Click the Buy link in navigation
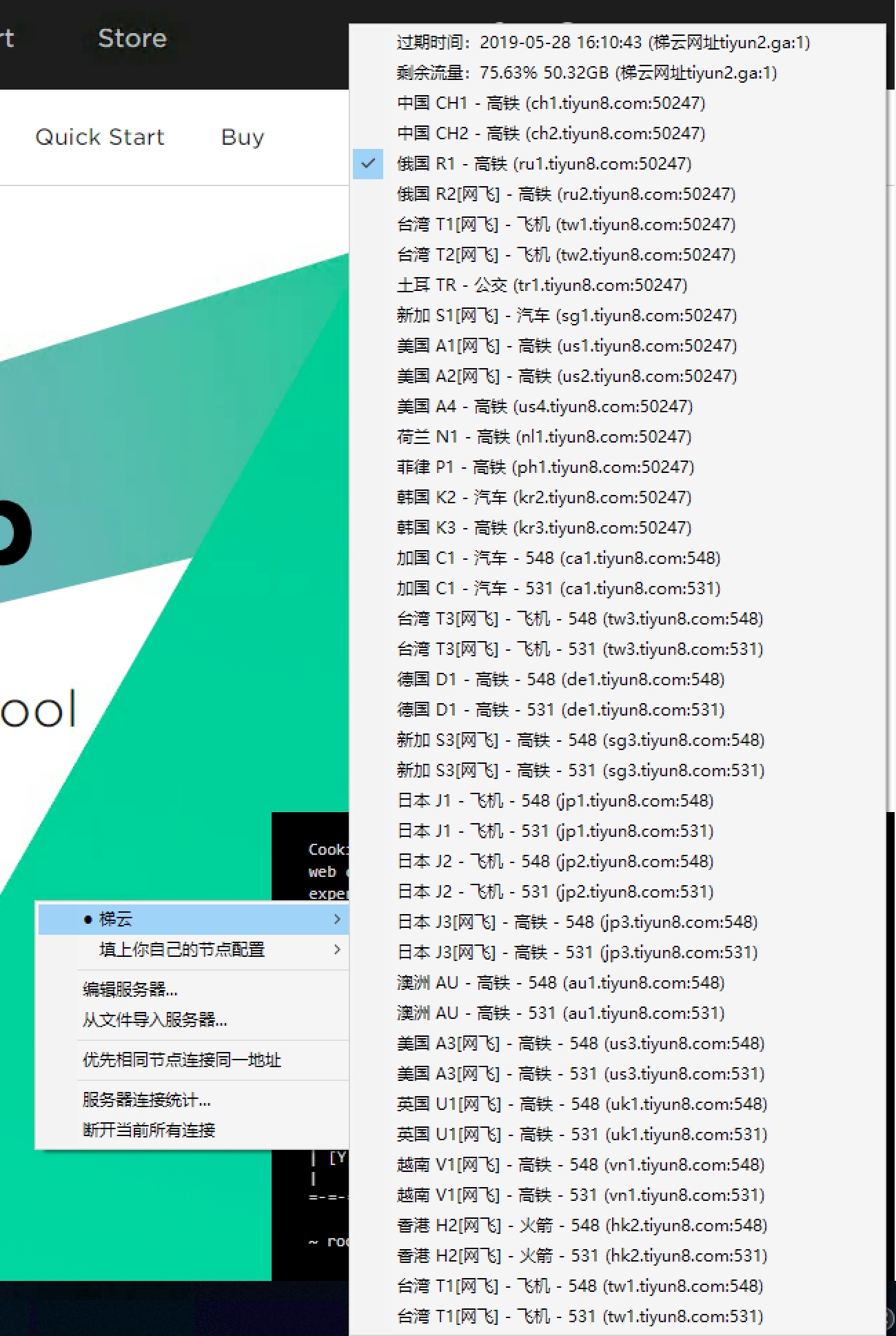Screen dimensions: 896x1336 click(x=242, y=137)
